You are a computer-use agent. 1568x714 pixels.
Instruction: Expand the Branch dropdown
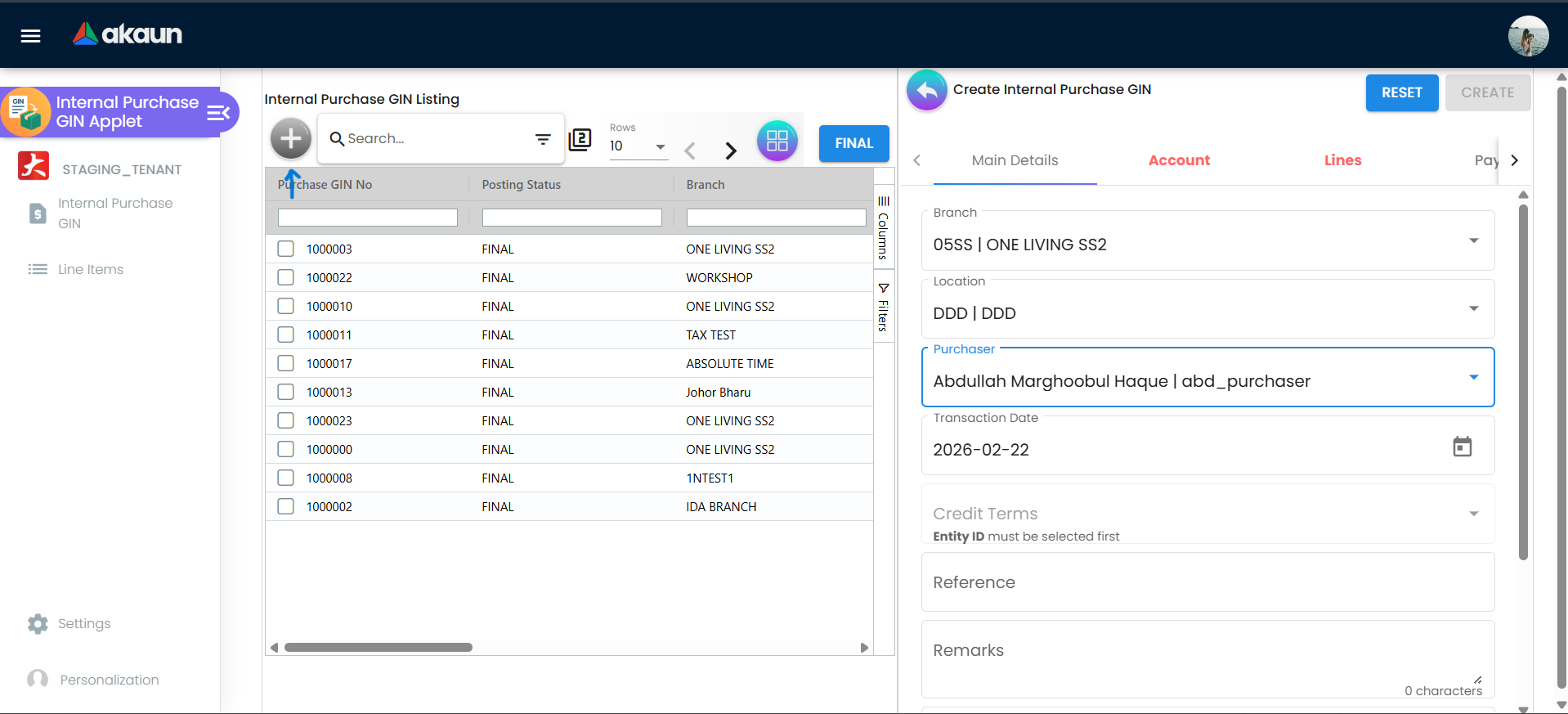point(1473,241)
